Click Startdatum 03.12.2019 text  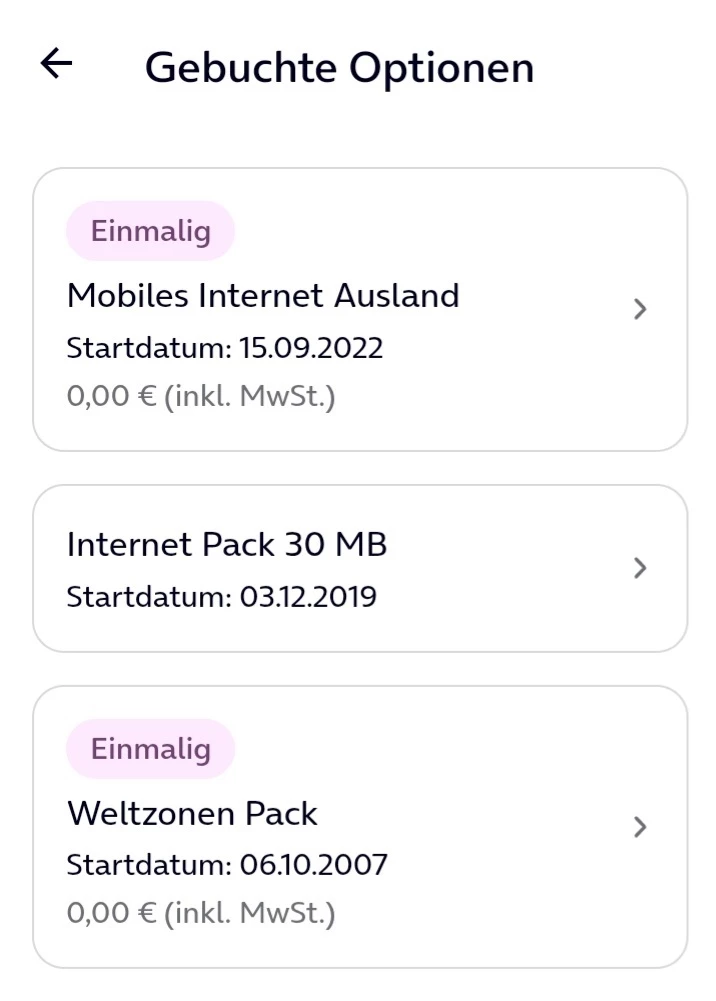(x=222, y=597)
